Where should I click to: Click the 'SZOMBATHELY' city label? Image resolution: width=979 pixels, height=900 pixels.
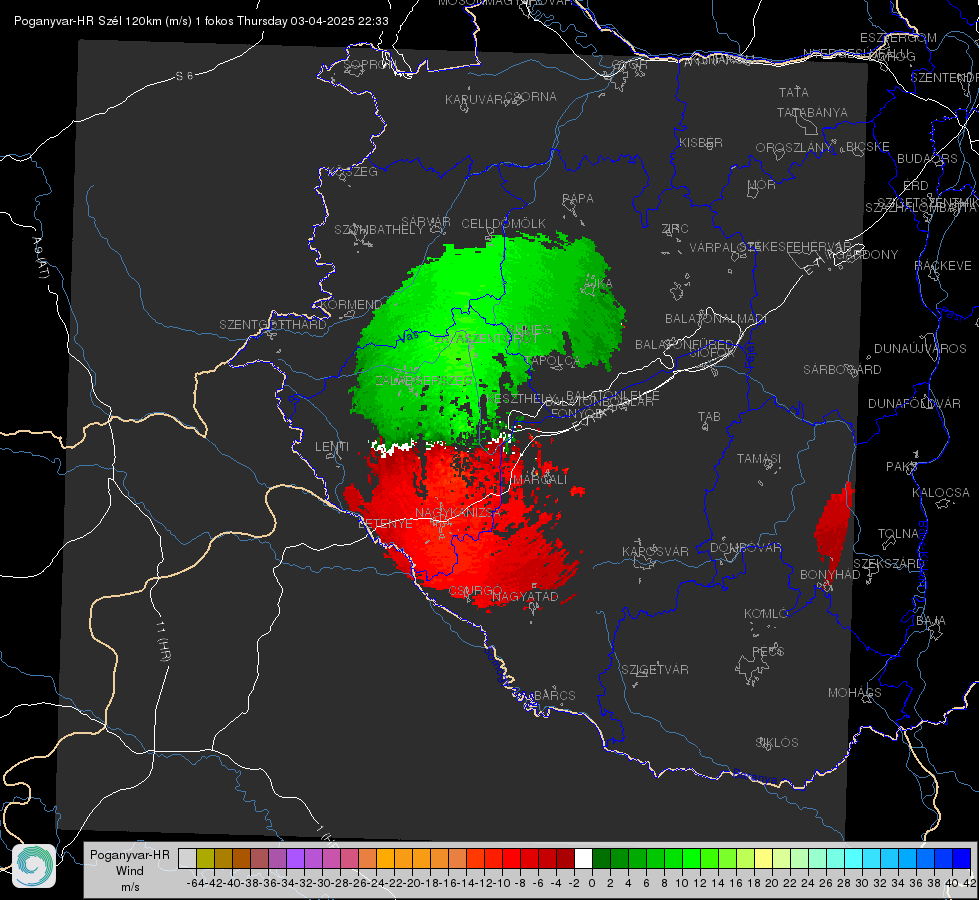click(379, 230)
